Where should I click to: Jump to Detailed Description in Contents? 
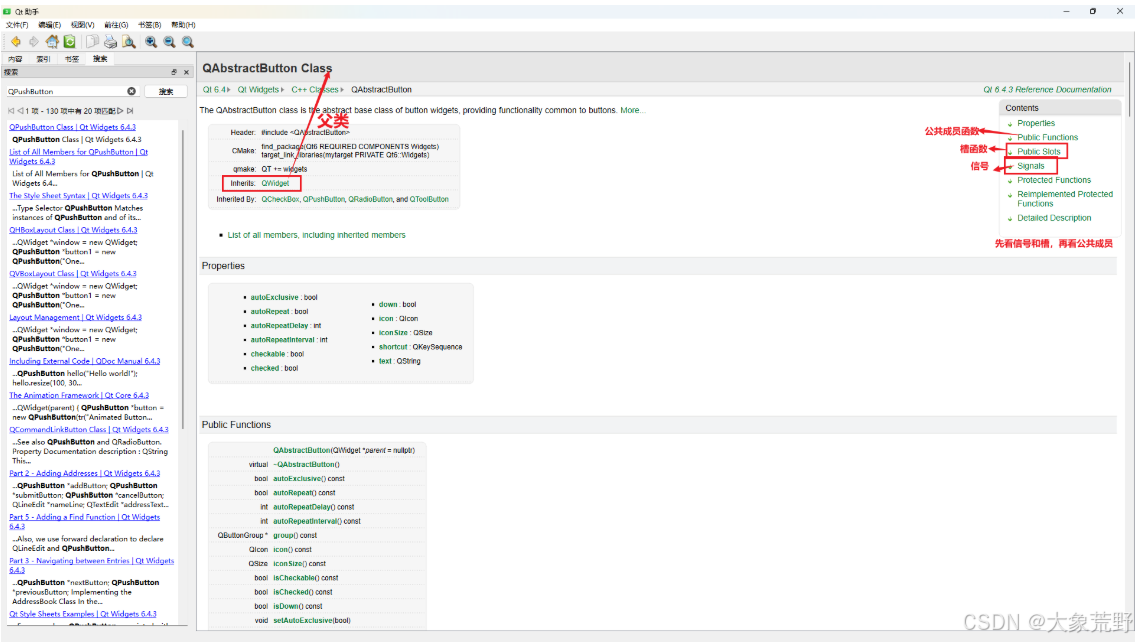[x=1054, y=218]
